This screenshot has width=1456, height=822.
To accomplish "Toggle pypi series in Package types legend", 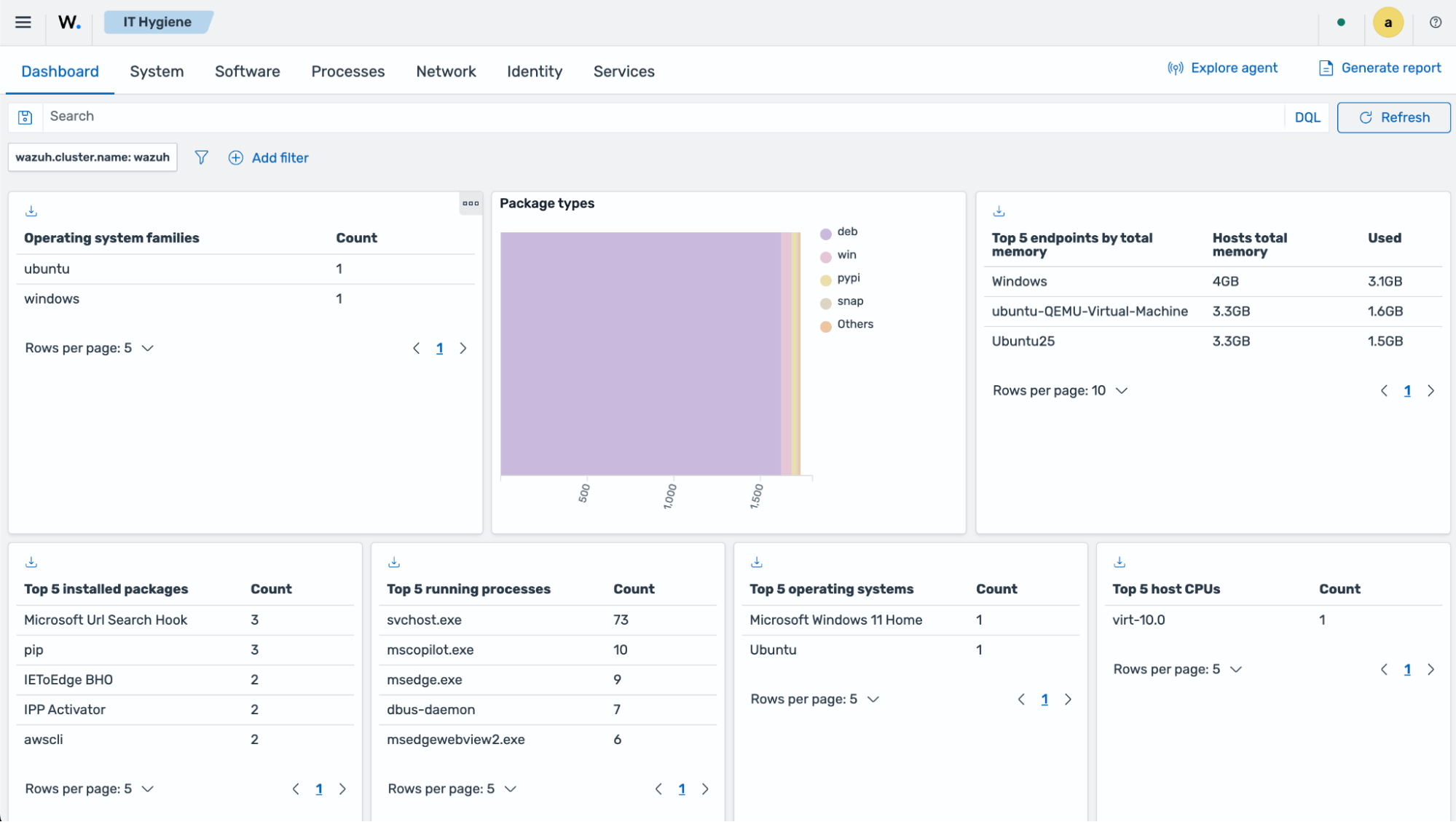I will (x=841, y=279).
